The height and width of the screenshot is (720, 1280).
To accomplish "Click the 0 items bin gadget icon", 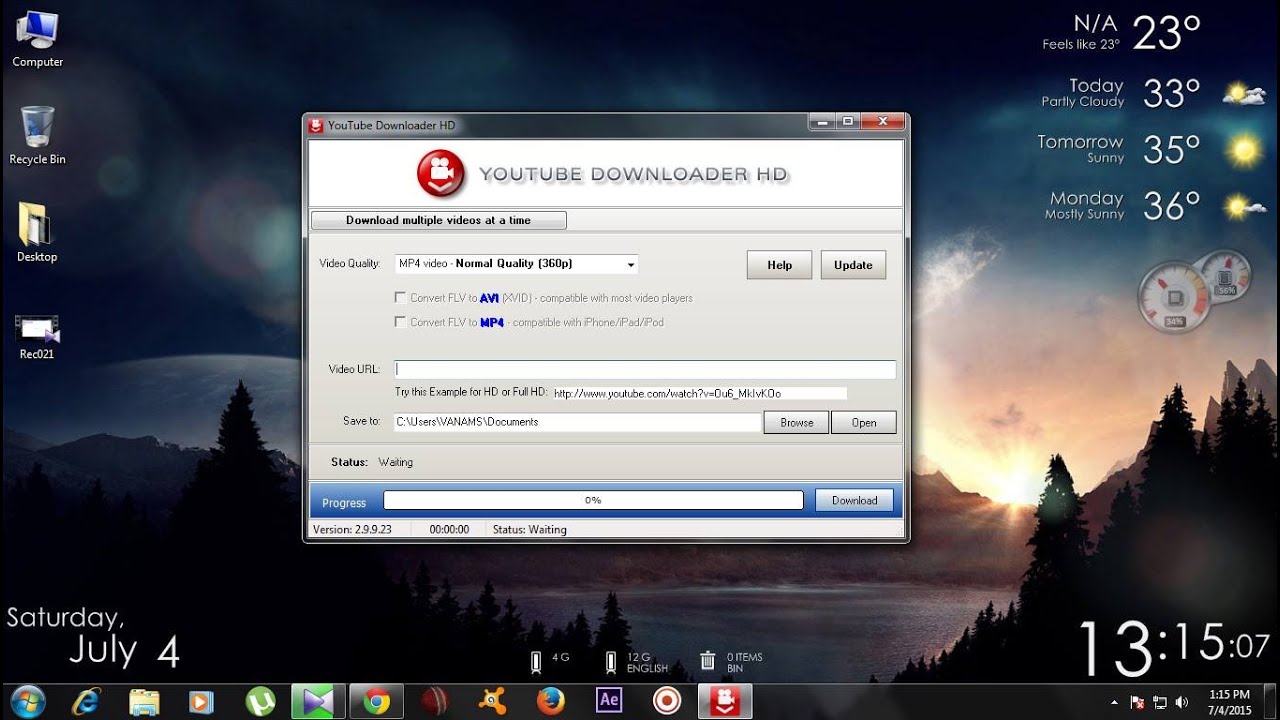I will 708,661.
